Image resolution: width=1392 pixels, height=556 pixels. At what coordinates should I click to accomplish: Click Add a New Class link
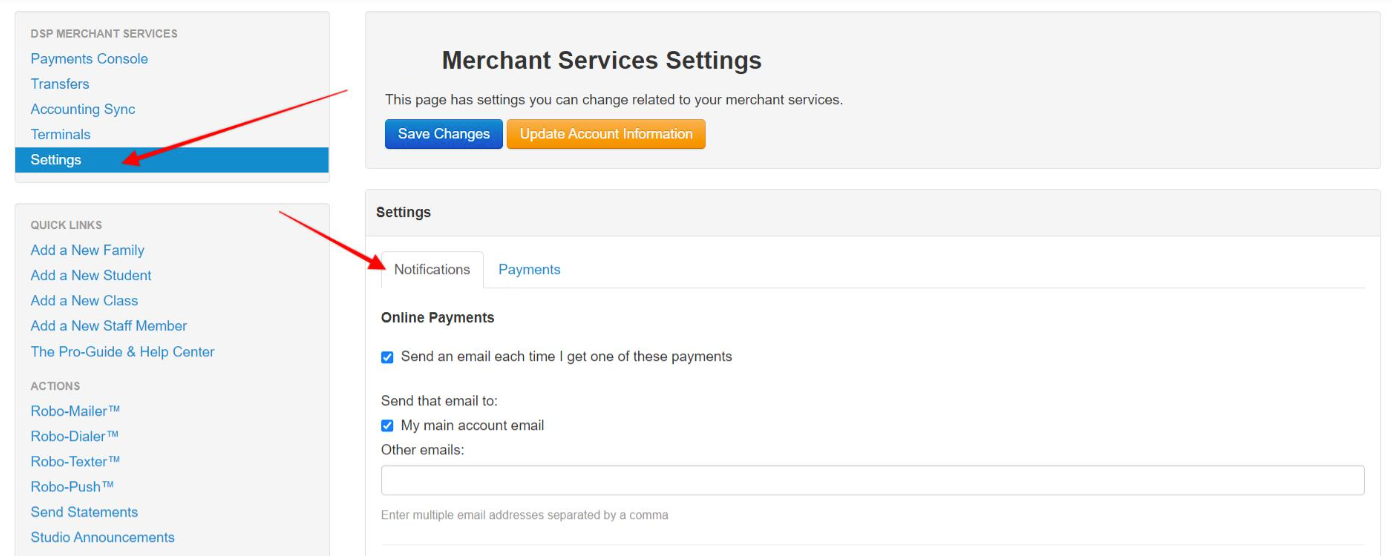pos(84,300)
